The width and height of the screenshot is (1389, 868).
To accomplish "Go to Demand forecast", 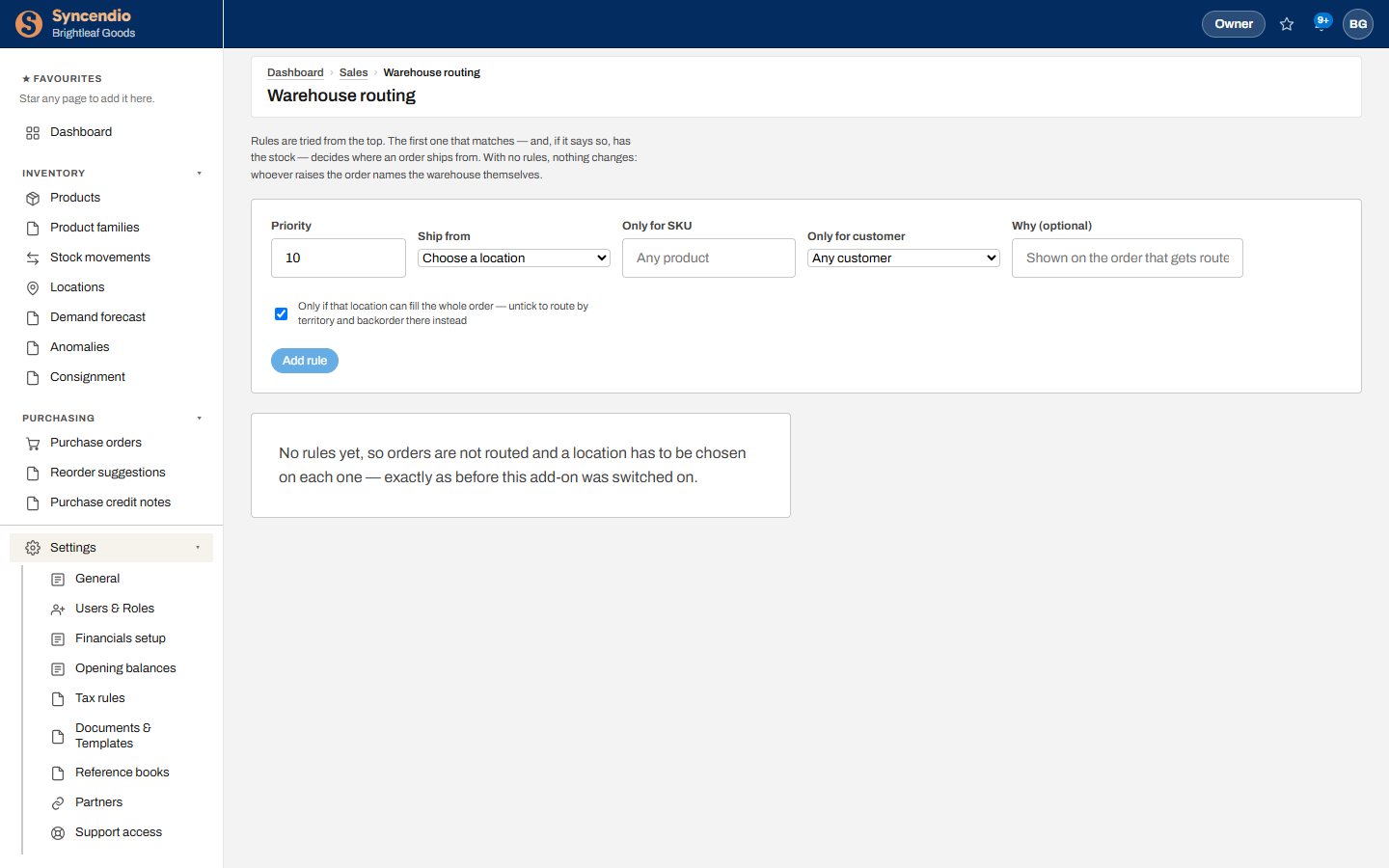I will tap(97, 317).
